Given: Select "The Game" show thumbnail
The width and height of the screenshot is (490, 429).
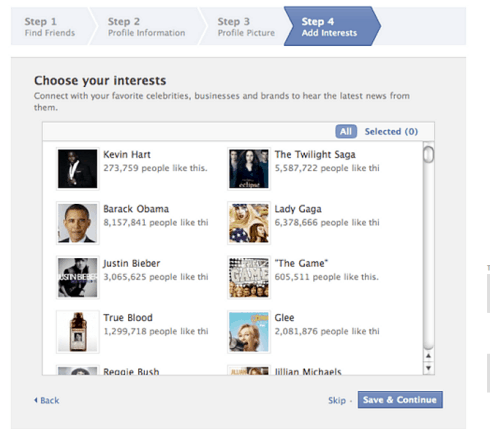Looking at the screenshot, I should [x=249, y=277].
